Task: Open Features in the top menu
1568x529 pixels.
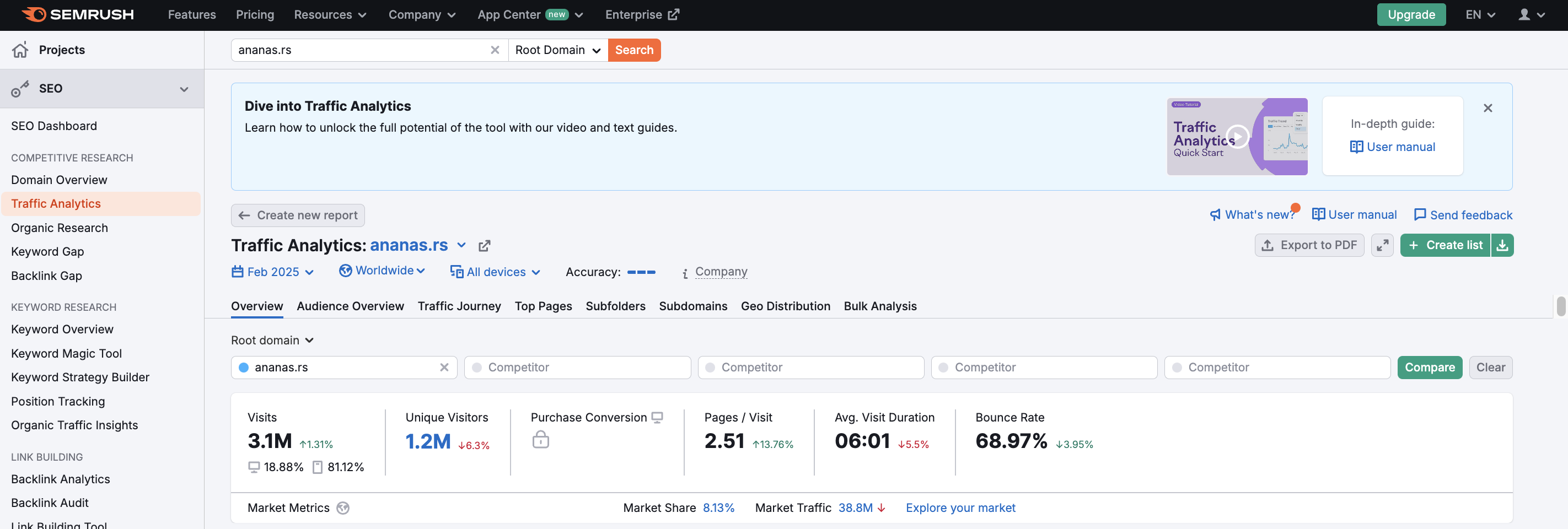Action: pos(192,14)
